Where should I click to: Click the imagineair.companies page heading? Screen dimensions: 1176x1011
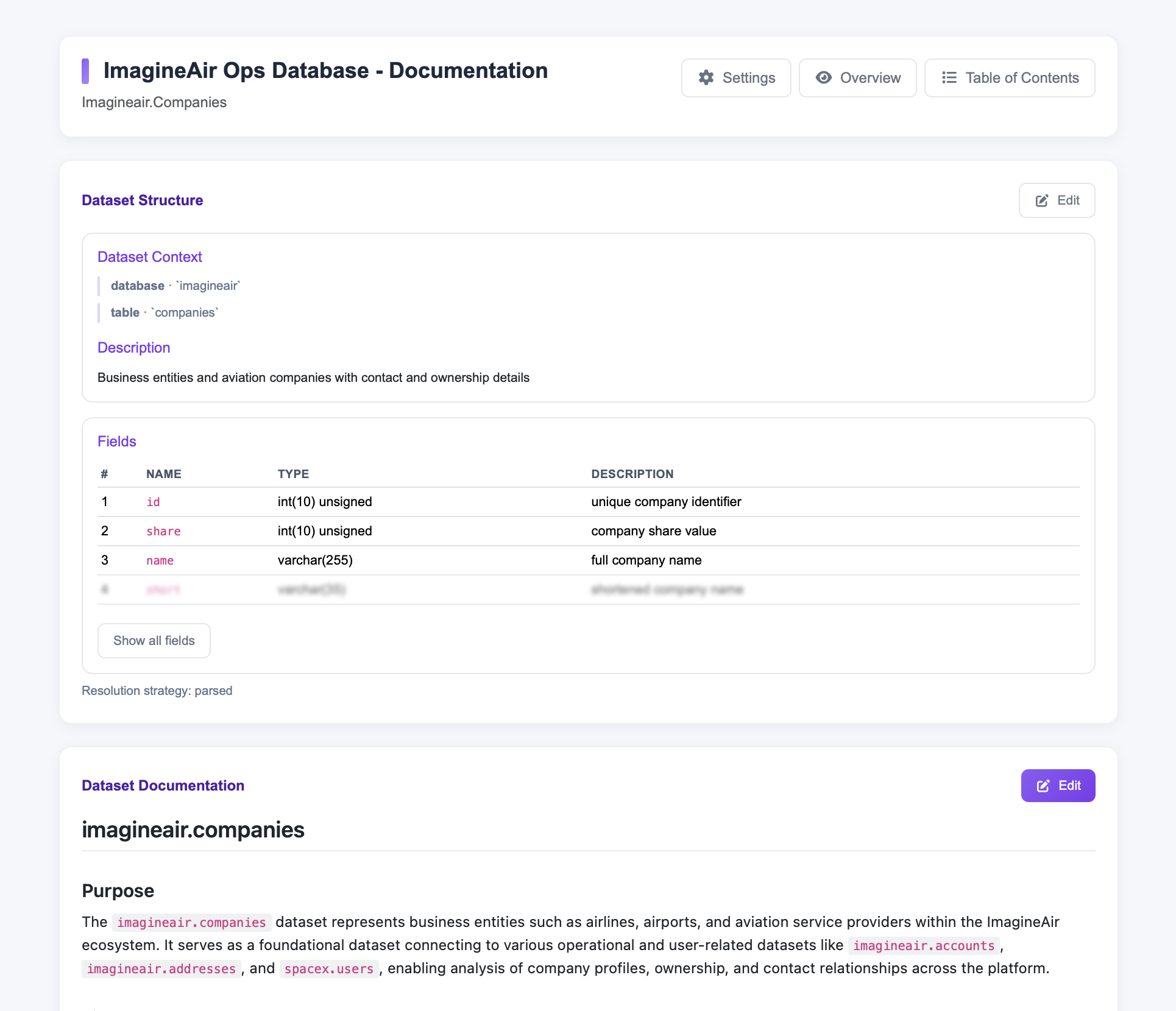point(193,830)
